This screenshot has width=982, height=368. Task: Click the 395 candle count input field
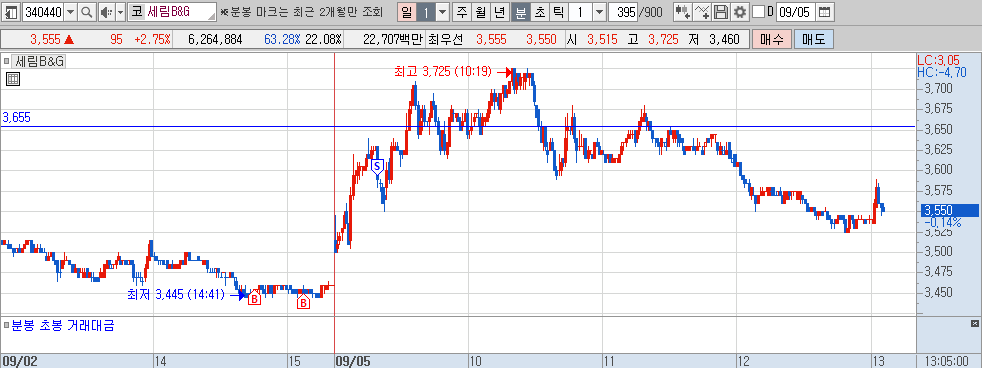(x=623, y=12)
